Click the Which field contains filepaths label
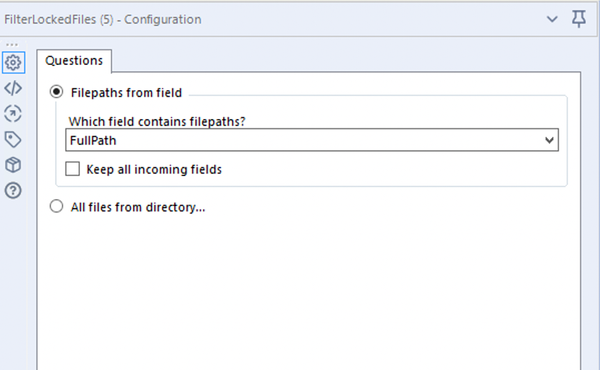Image resolution: width=600 pixels, height=370 pixels. [157, 121]
